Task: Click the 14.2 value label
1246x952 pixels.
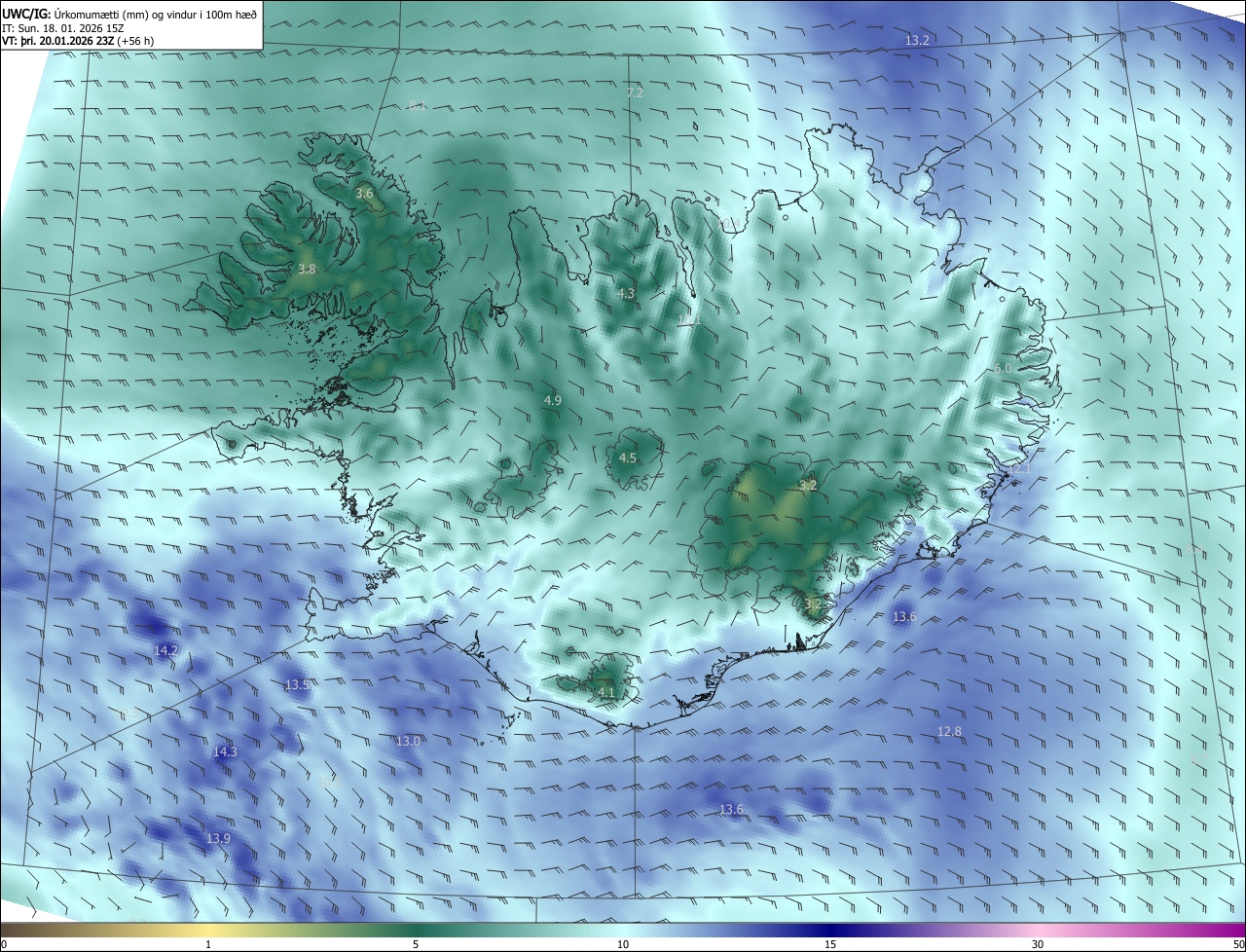Action: pyautogui.click(x=165, y=649)
